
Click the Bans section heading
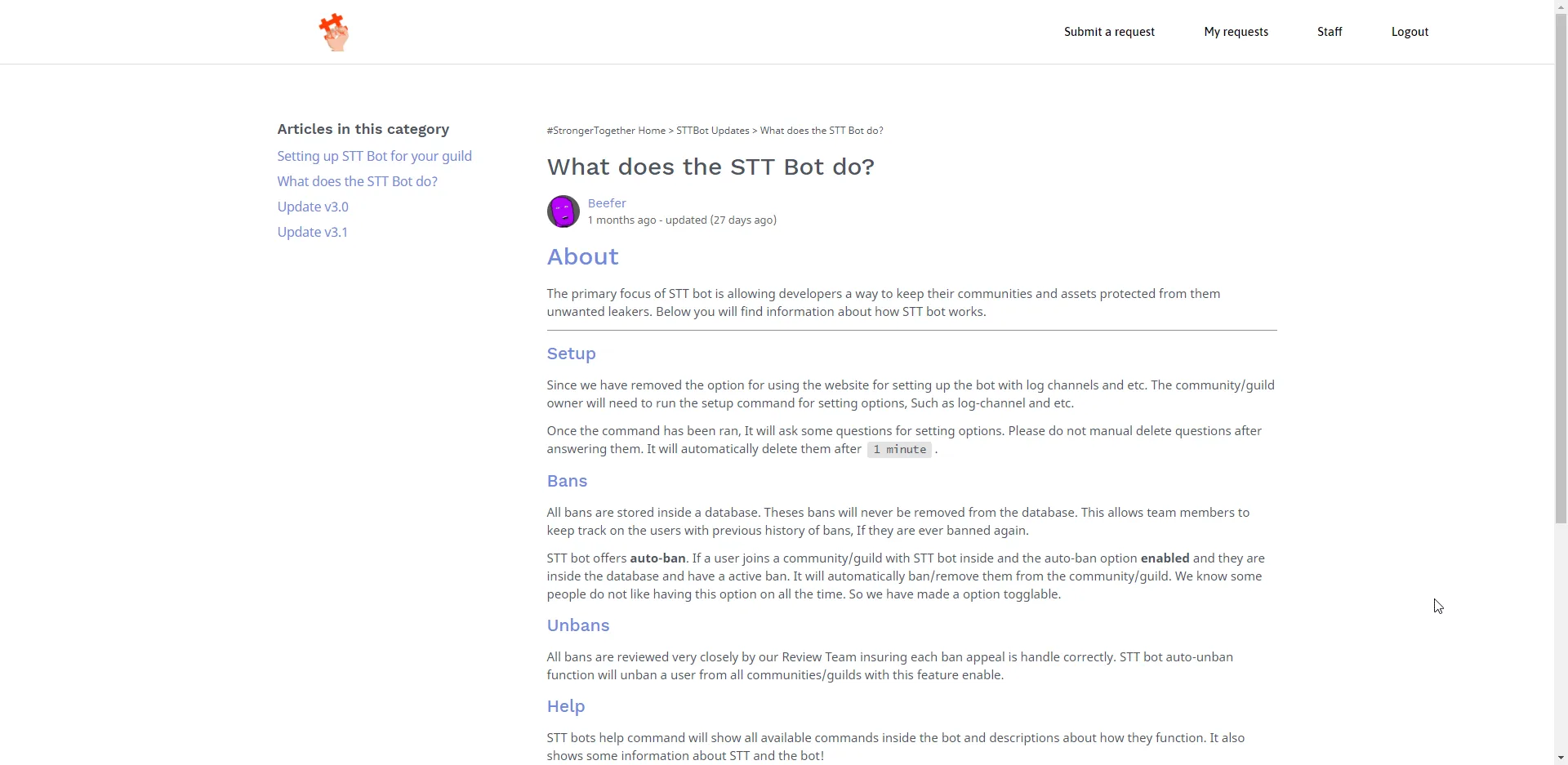pos(567,481)
